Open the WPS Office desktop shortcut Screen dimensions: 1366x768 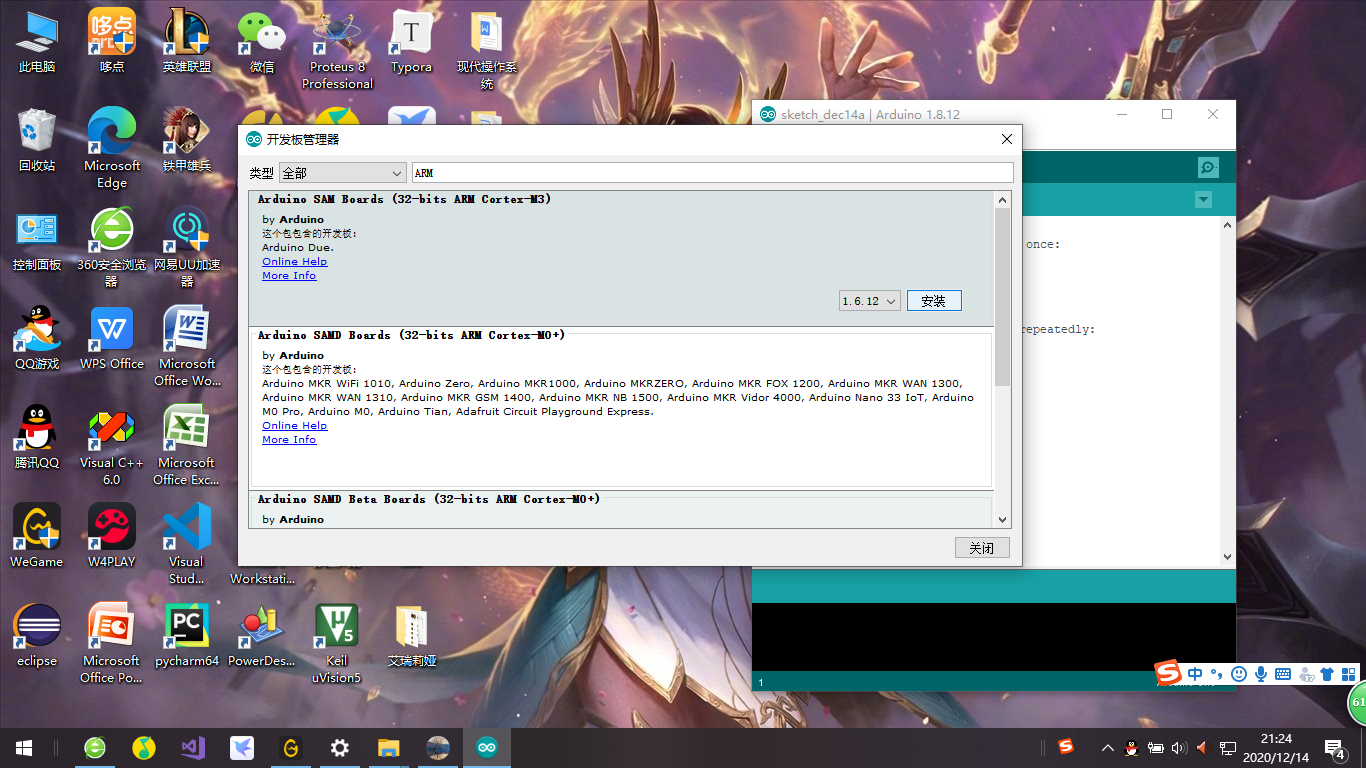point(112,339)
